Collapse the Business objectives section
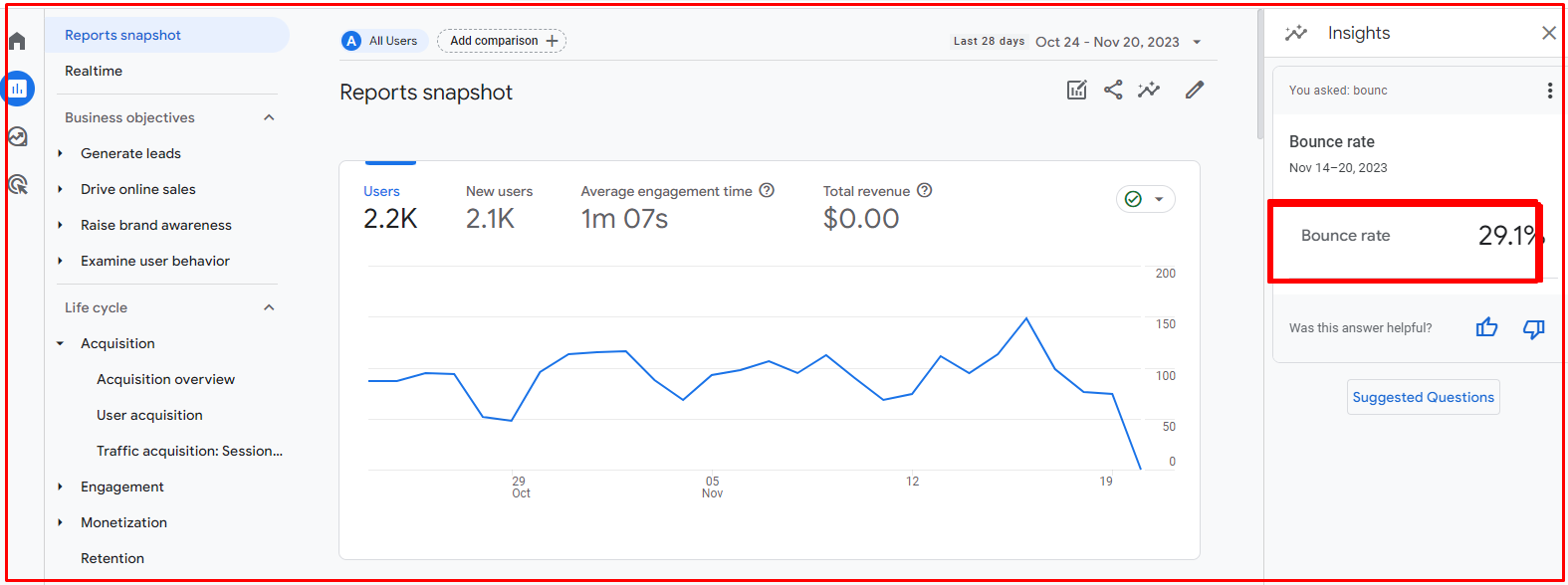 tap(269, 117)
